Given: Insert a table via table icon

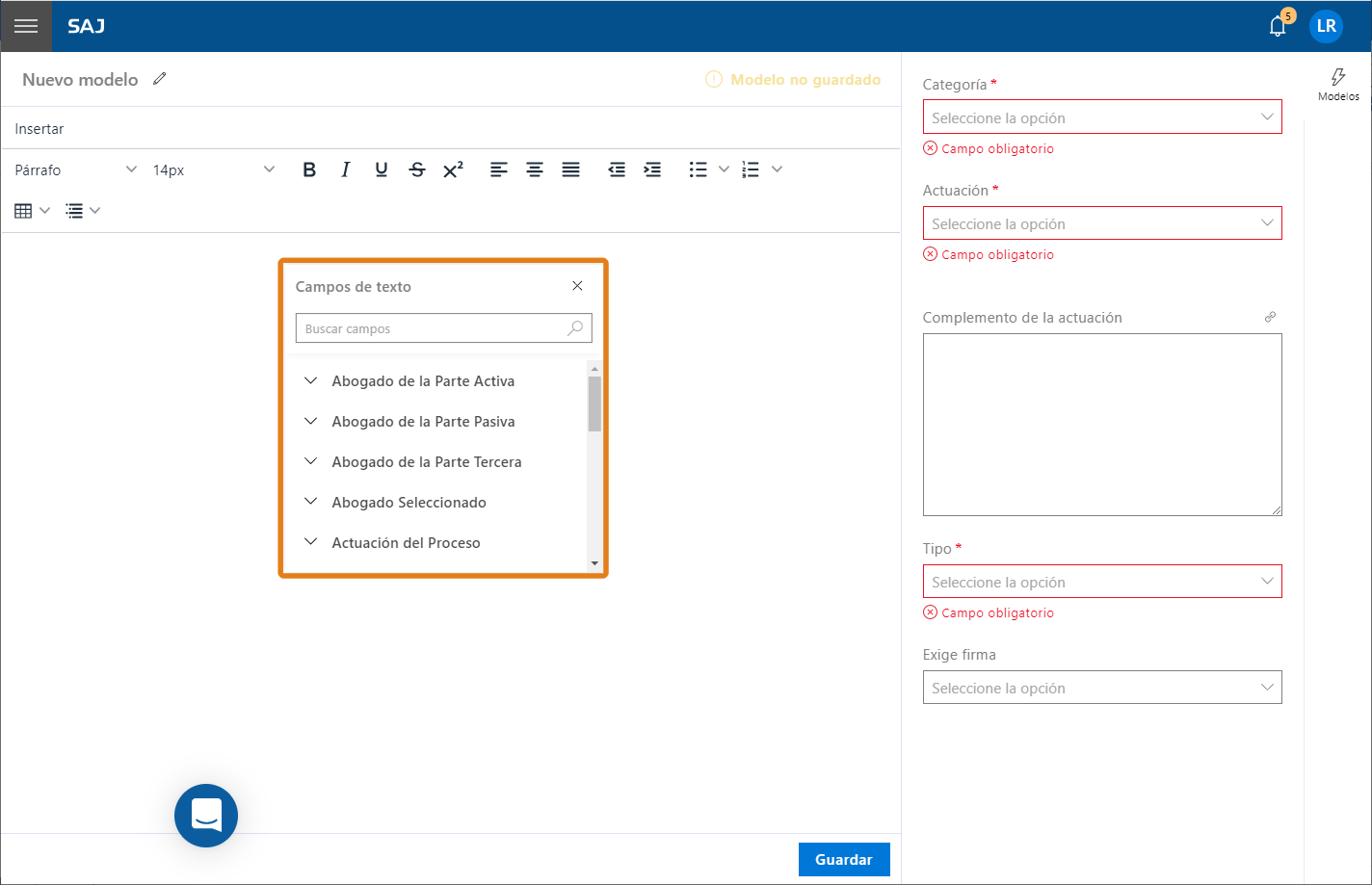Looking at the screenshot, I should coord(24,210).
